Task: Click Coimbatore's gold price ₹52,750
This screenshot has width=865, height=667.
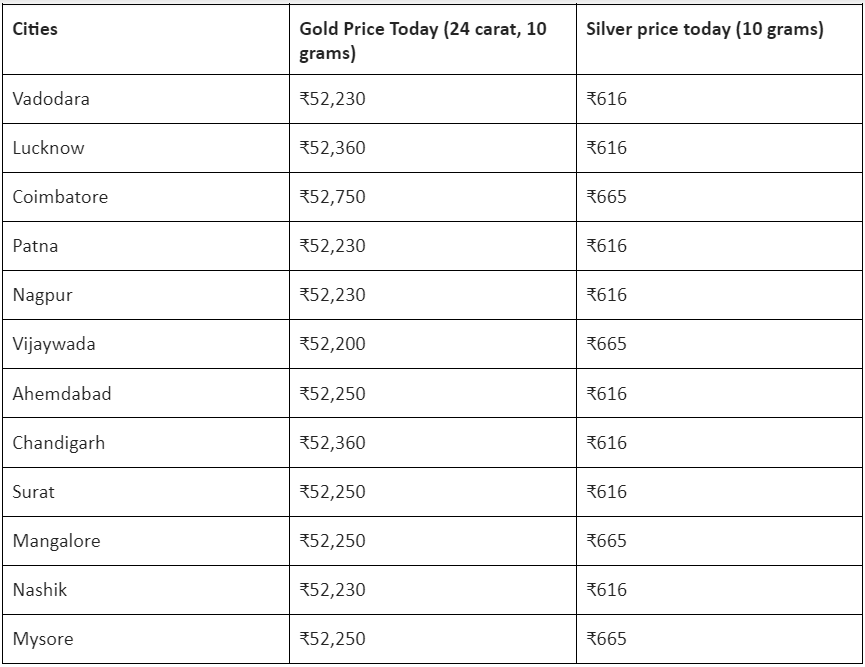Action: (332, 197)
